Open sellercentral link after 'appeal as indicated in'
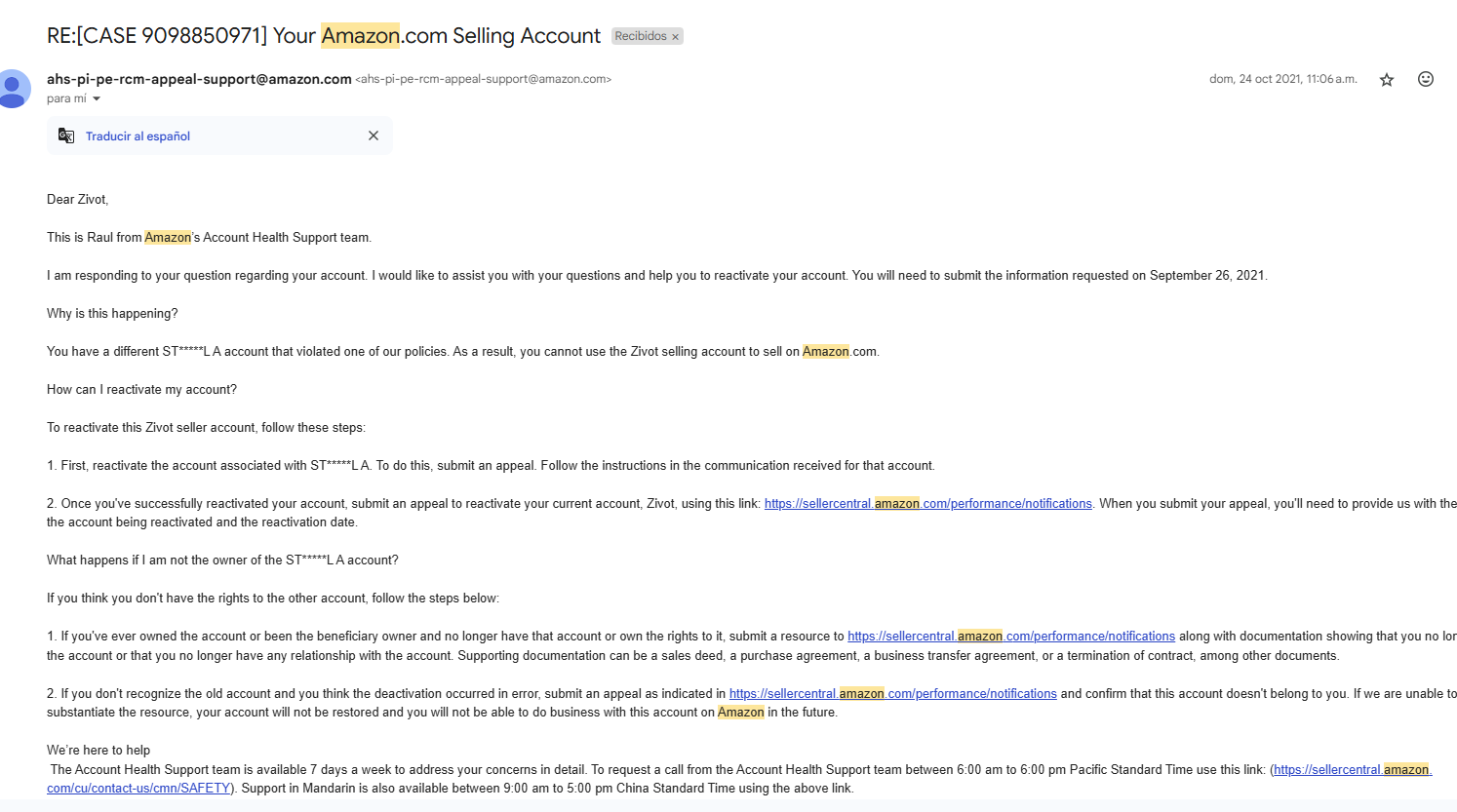Viewport: 1457px width, 812px height. [x=893, y=694]
